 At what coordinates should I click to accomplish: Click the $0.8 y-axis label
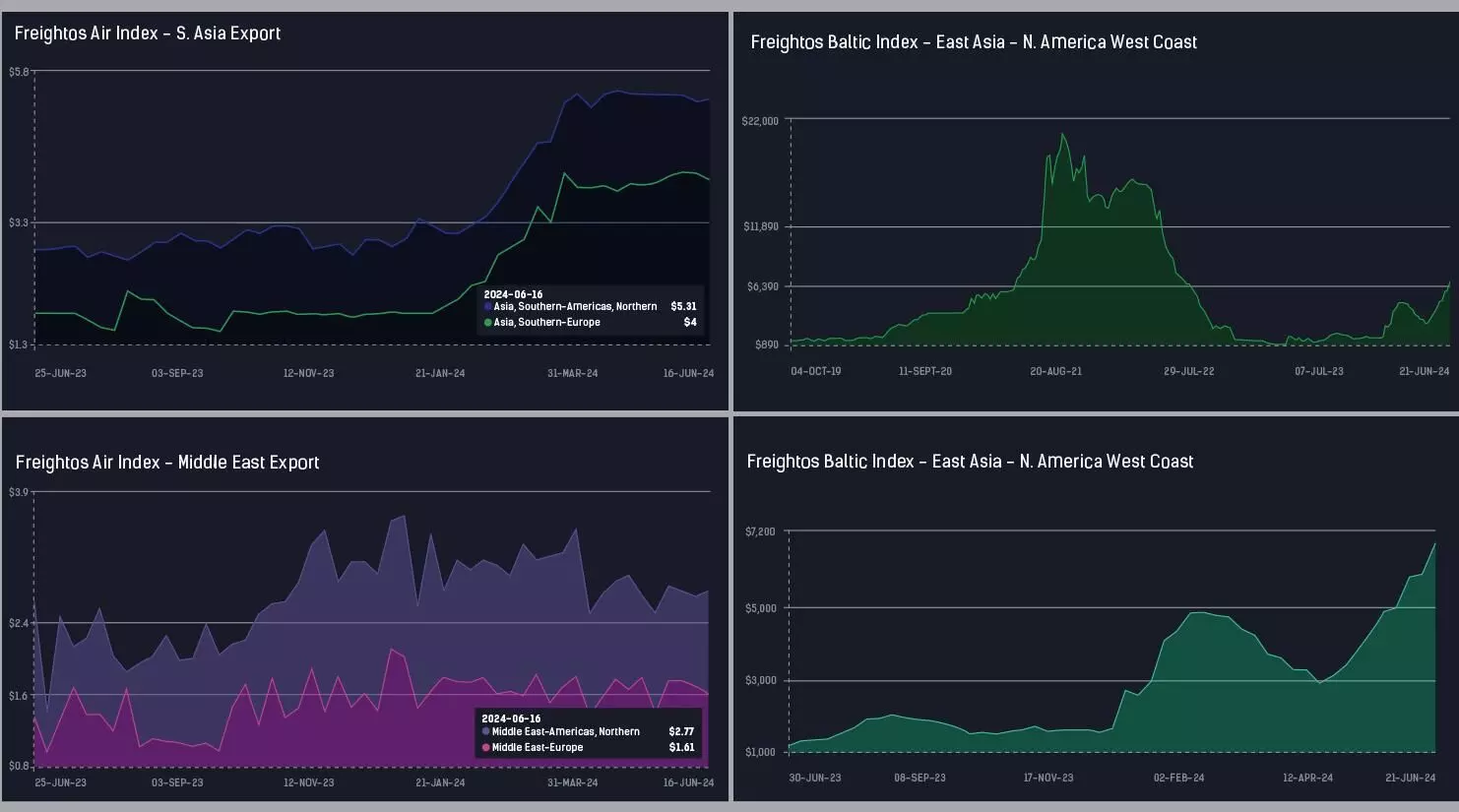[19, 766]
